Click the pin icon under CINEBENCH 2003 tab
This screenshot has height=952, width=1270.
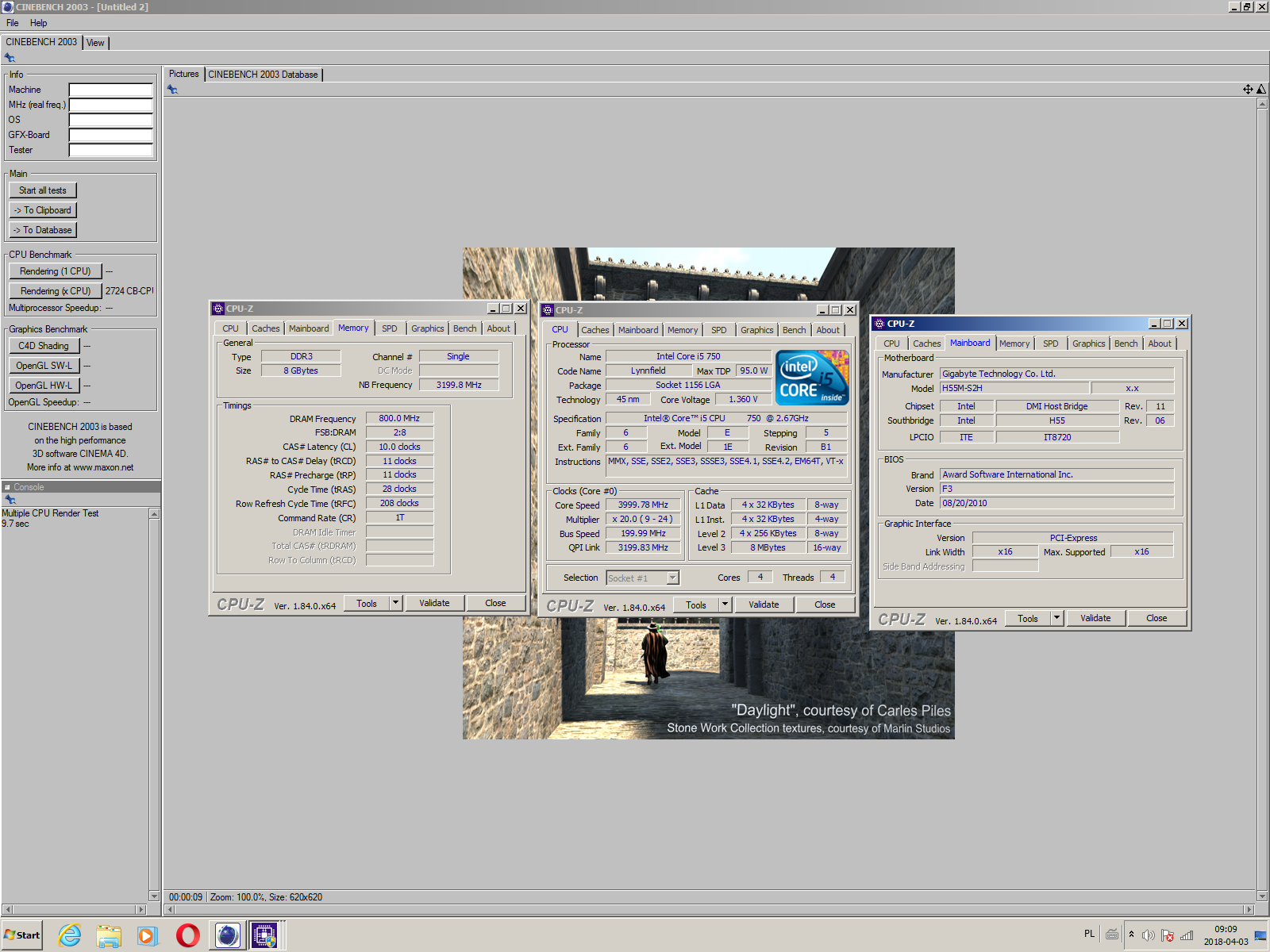pos(10,58)
